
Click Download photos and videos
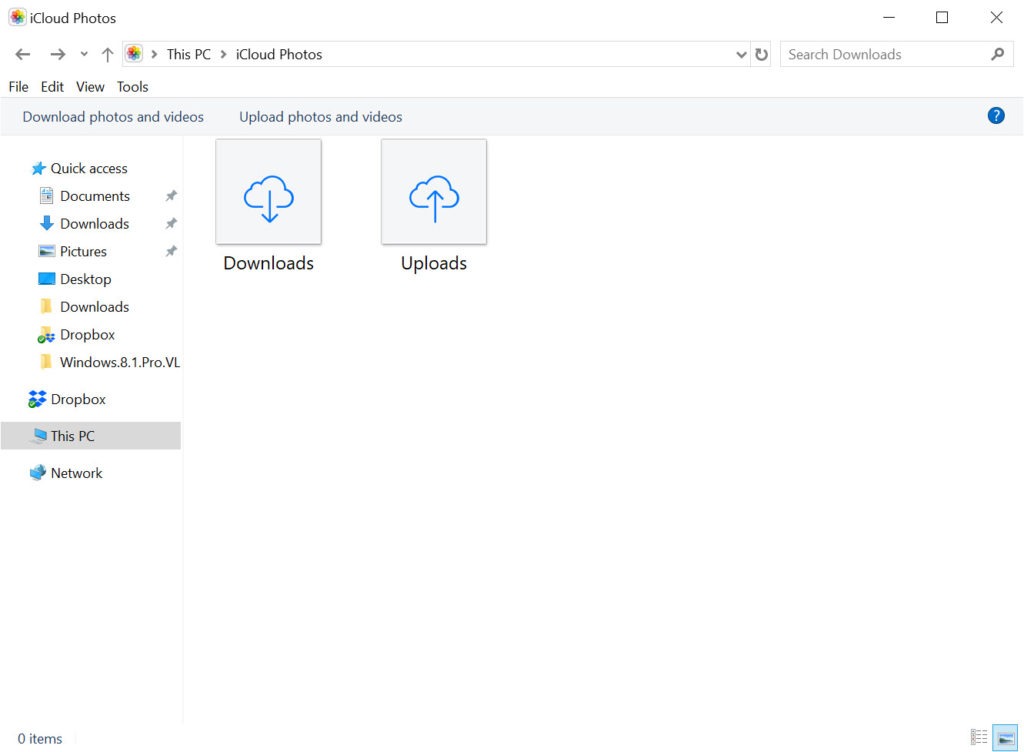113,117
